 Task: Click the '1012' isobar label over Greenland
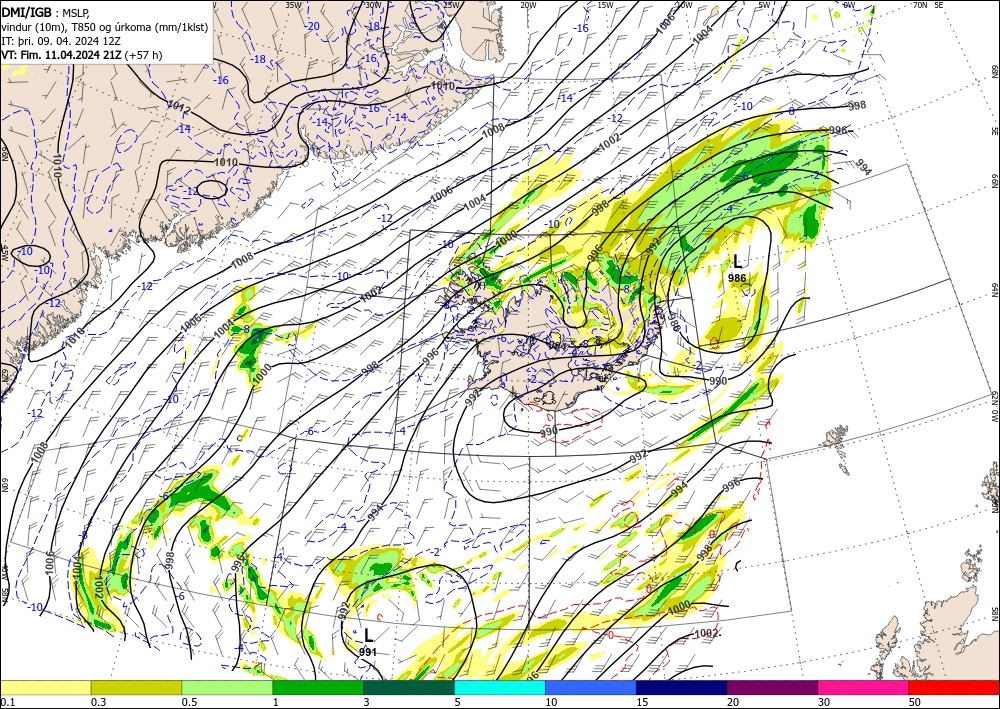click(x=179, y=108)
